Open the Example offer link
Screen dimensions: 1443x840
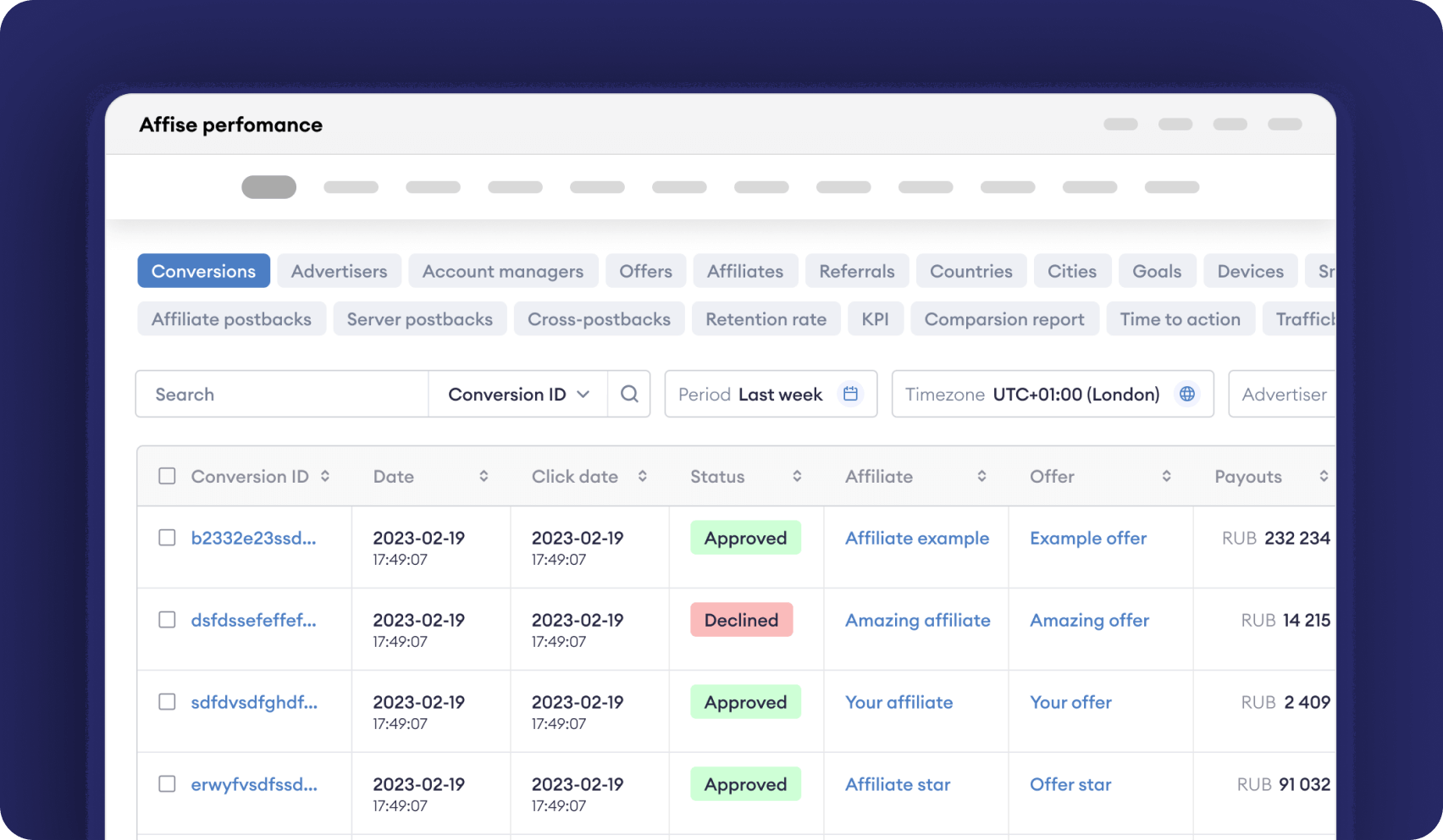1088,538
